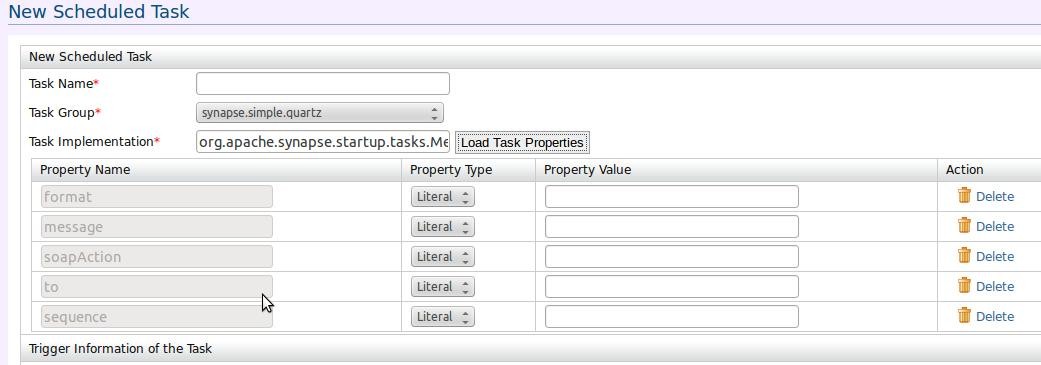Image resolution: width=1041 pixels, height=365 pixels.
Task: Click trash icon for message property
Action: pos(964,225)
